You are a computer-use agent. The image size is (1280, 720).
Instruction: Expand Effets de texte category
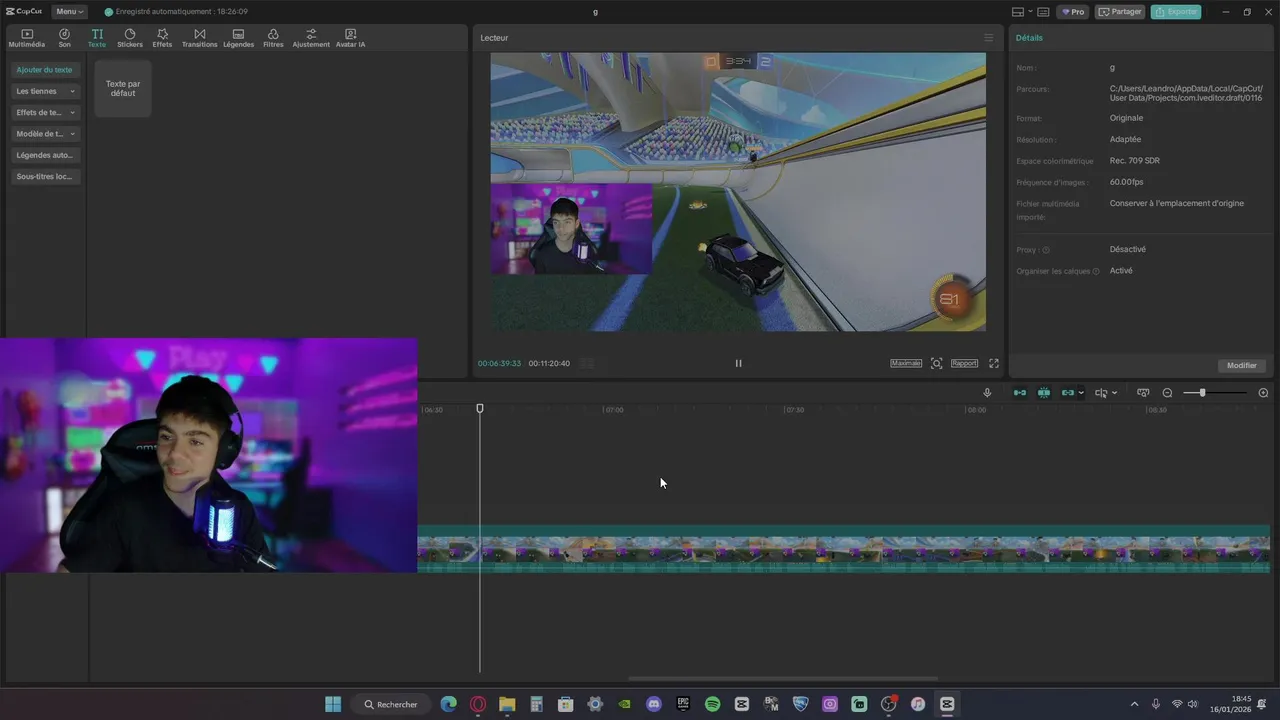click(x=44, y=112)
